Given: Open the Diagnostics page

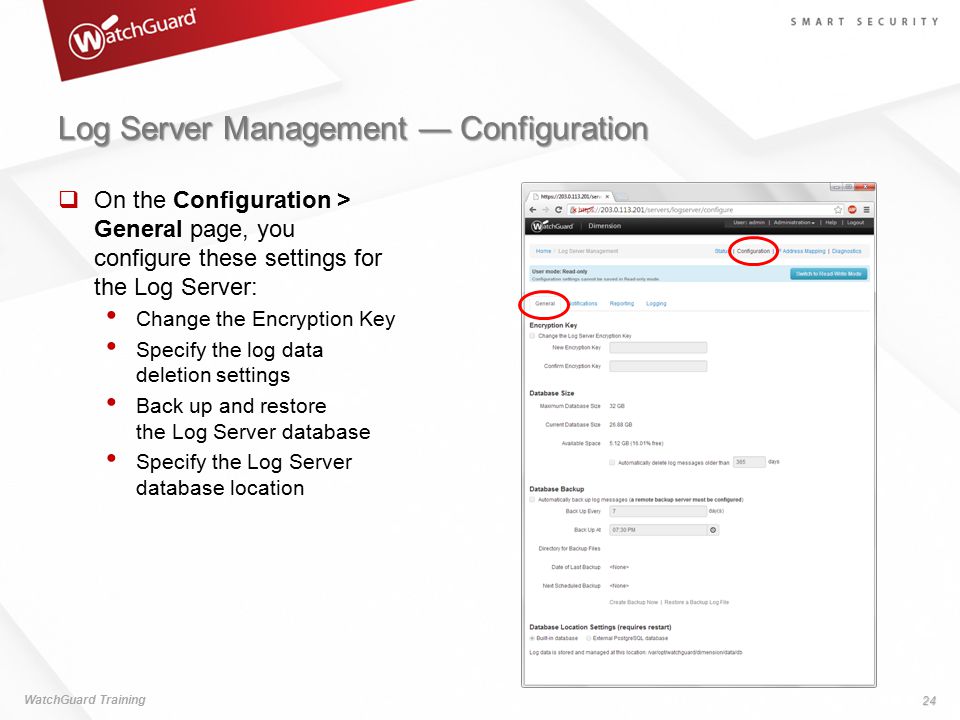Looking at the screenshot, I should pos(846,251).
